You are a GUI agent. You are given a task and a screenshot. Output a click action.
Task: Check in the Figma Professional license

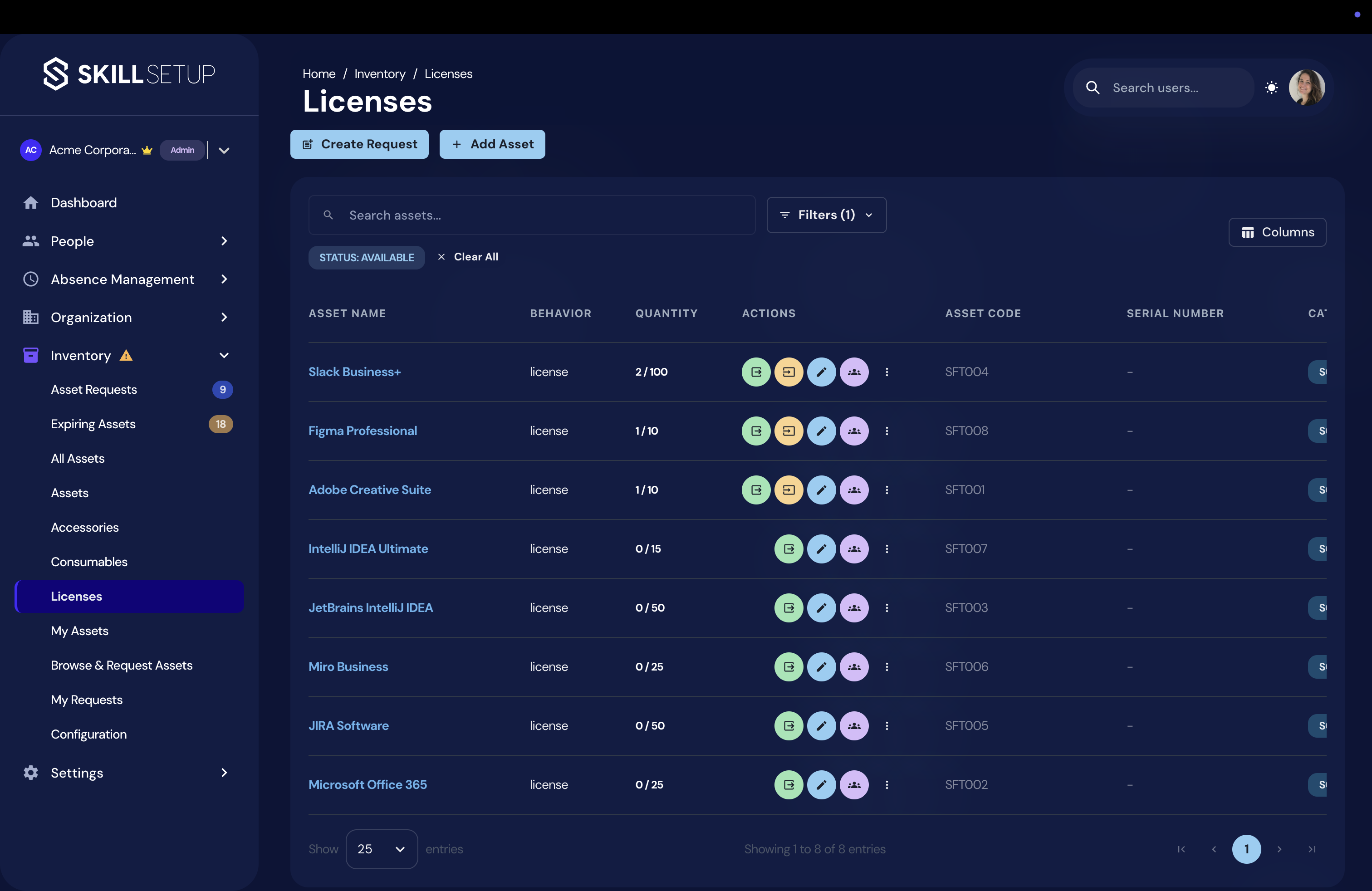(789, 431)
